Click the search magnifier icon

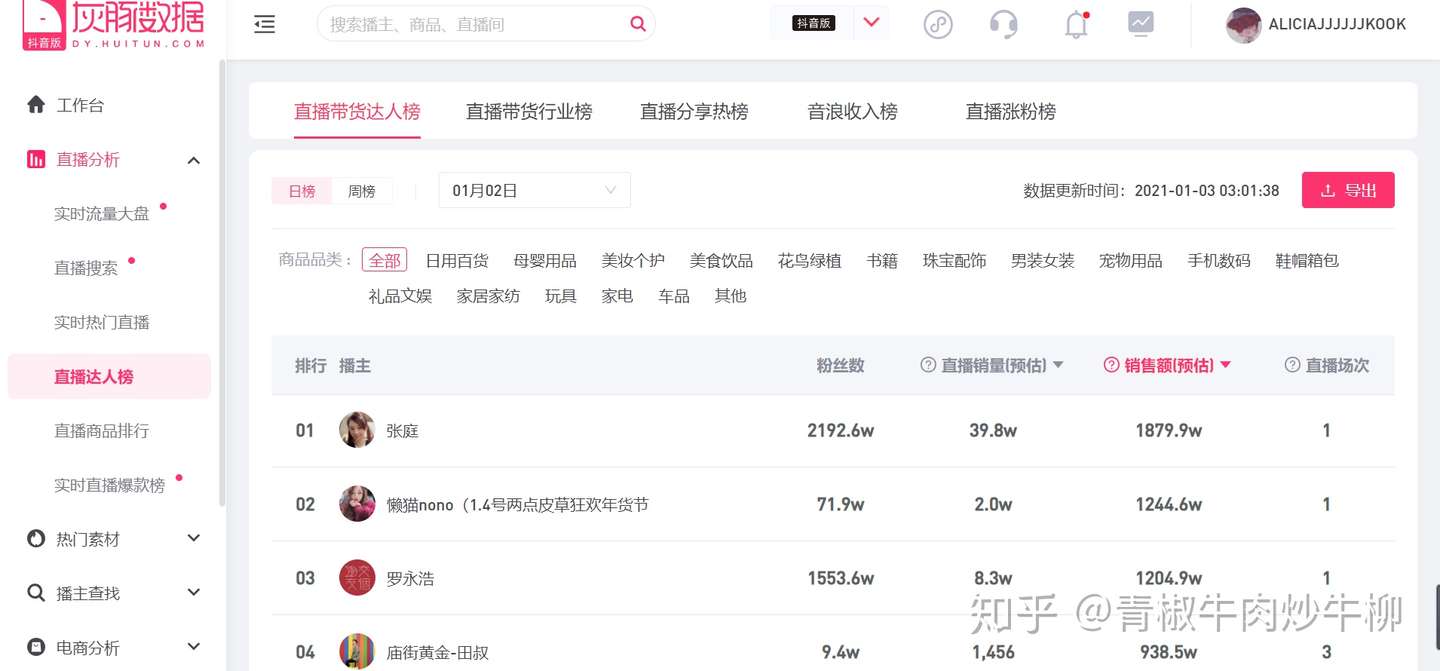point(638,24)
